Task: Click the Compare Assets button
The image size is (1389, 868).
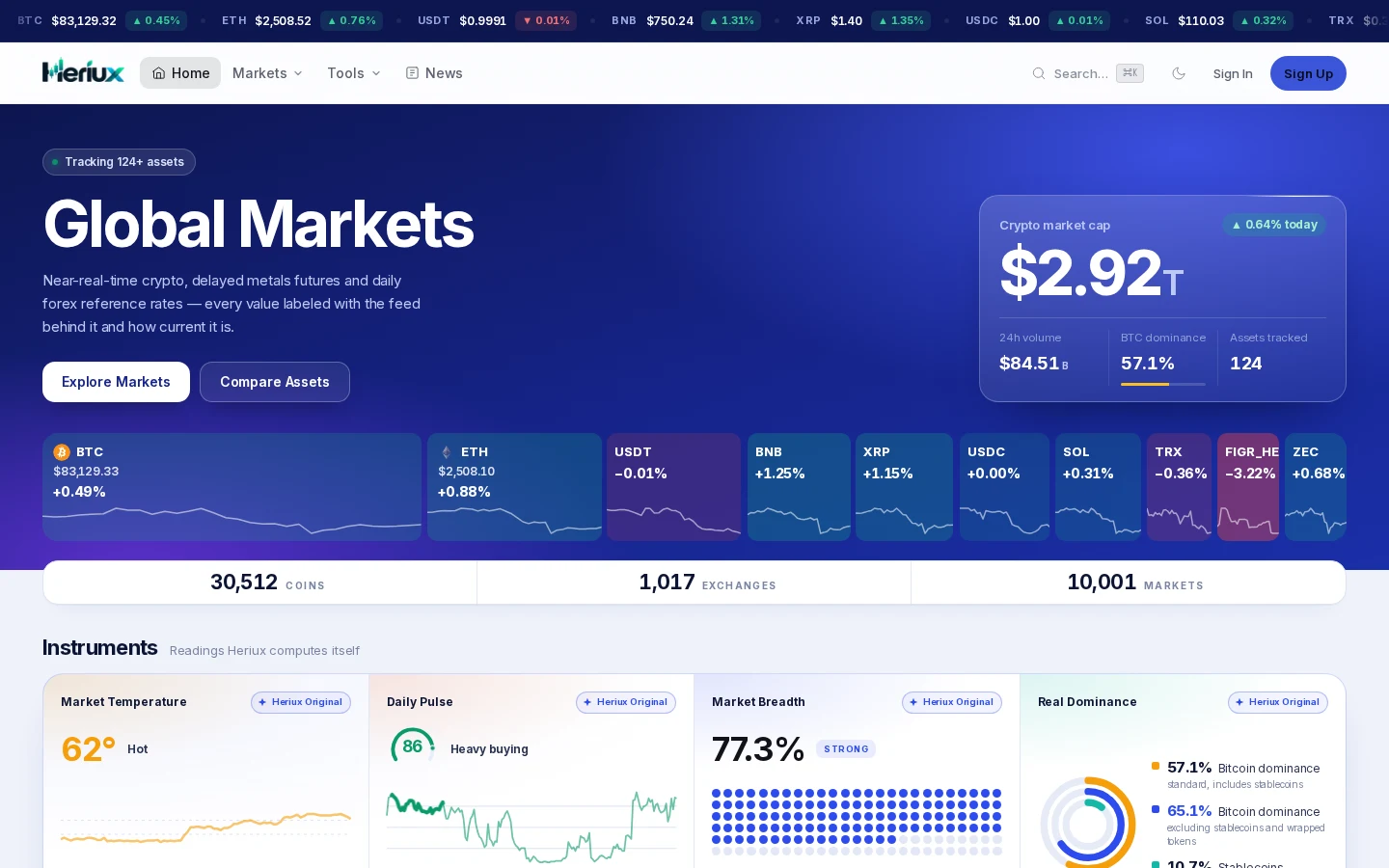Action: click(275, 382)
